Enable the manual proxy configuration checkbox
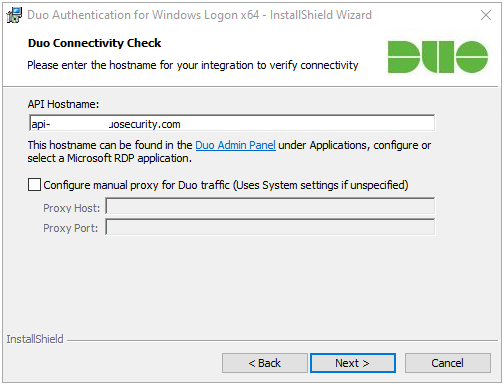Image resolution: width=504 pixels, height=384 pixels. 34,185
